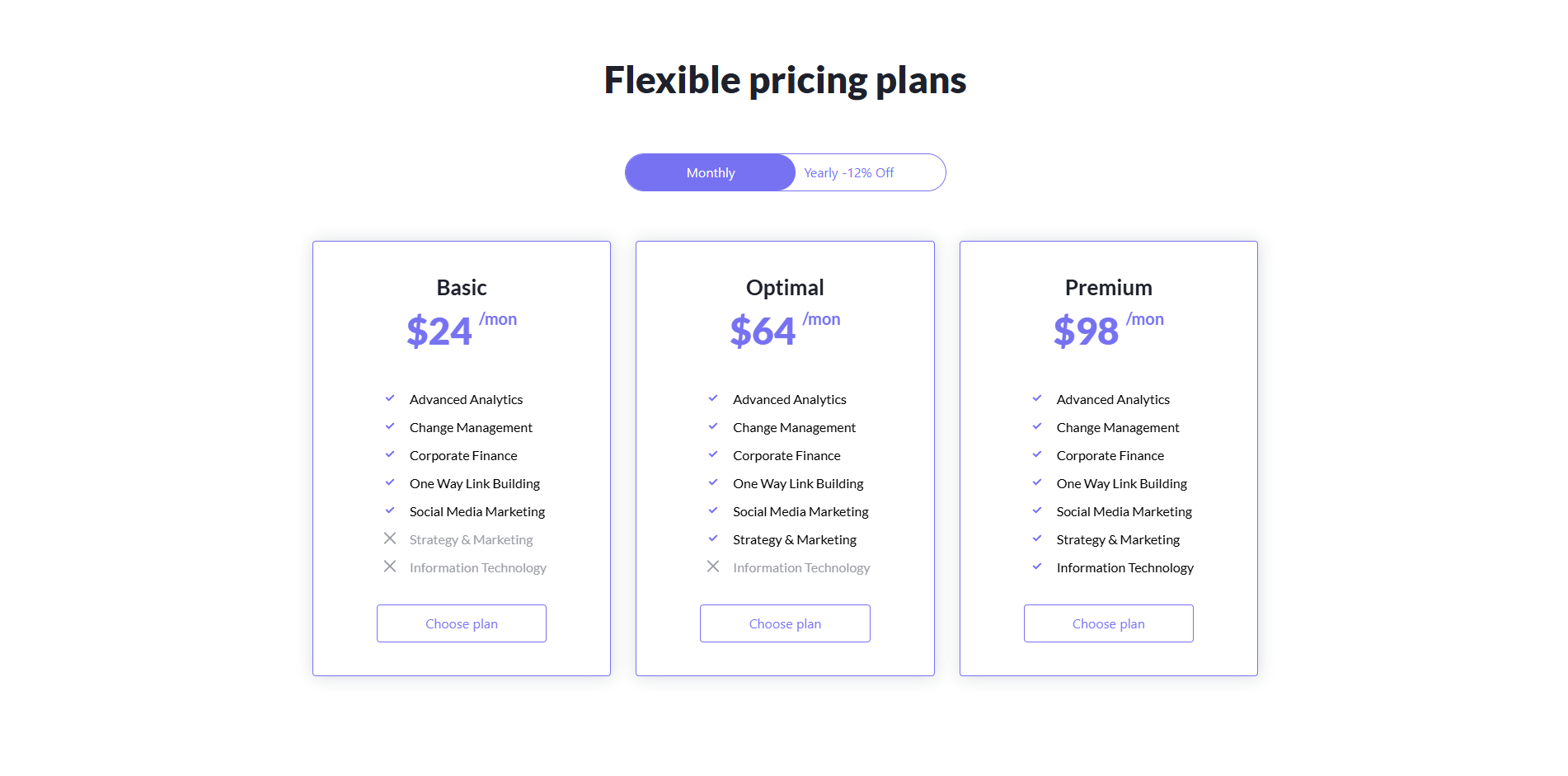Click the $64 Optimal price
The image size is (1568, 776).
pos(763,332)
